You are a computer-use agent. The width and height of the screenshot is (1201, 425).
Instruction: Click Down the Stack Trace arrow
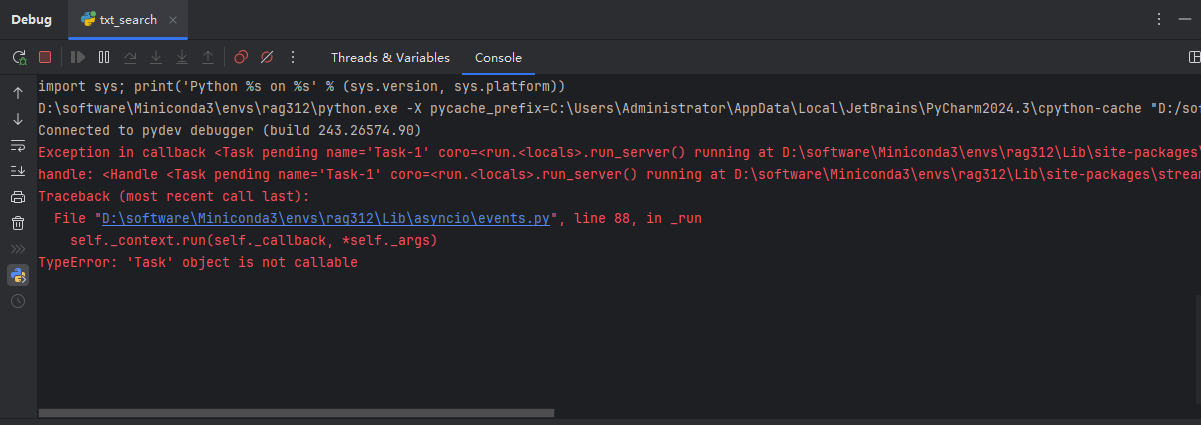(18, 118)
